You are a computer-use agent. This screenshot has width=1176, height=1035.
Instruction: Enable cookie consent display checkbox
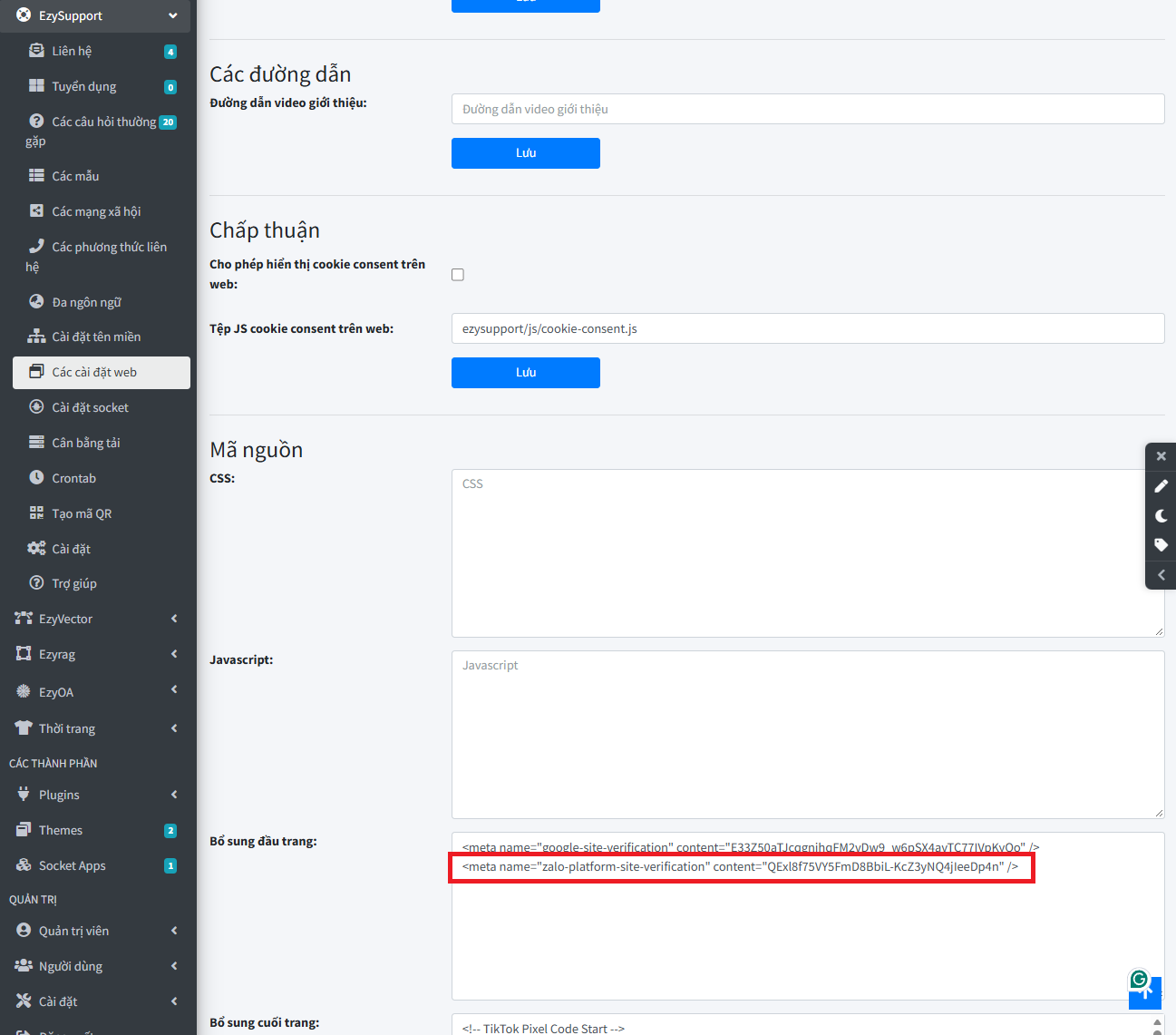458,275
